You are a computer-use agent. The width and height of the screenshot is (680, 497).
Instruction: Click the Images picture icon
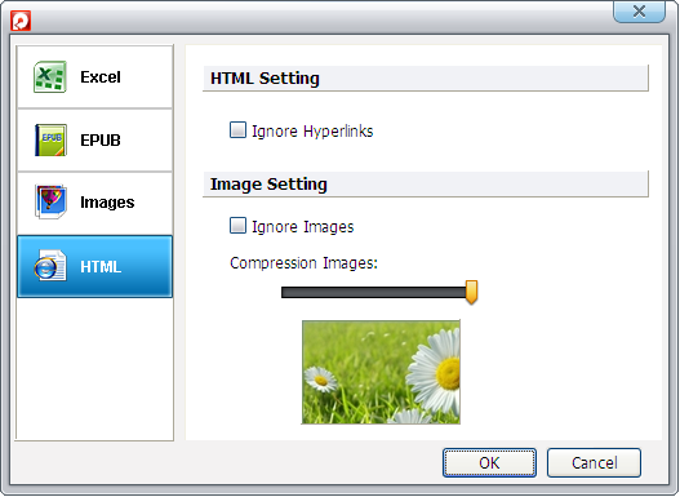(x=50, y=202)
